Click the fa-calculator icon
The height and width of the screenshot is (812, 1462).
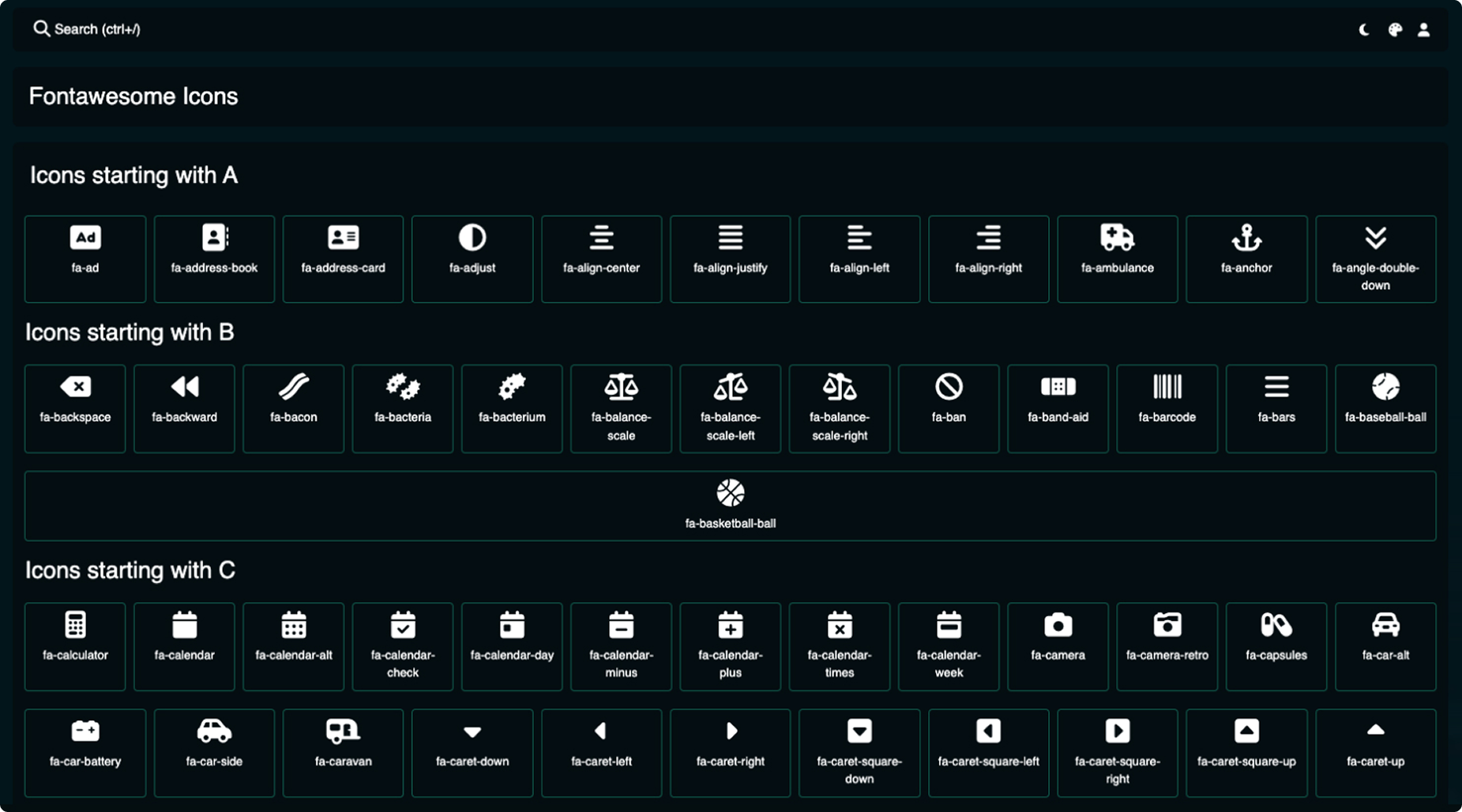(x=75, y=645)
